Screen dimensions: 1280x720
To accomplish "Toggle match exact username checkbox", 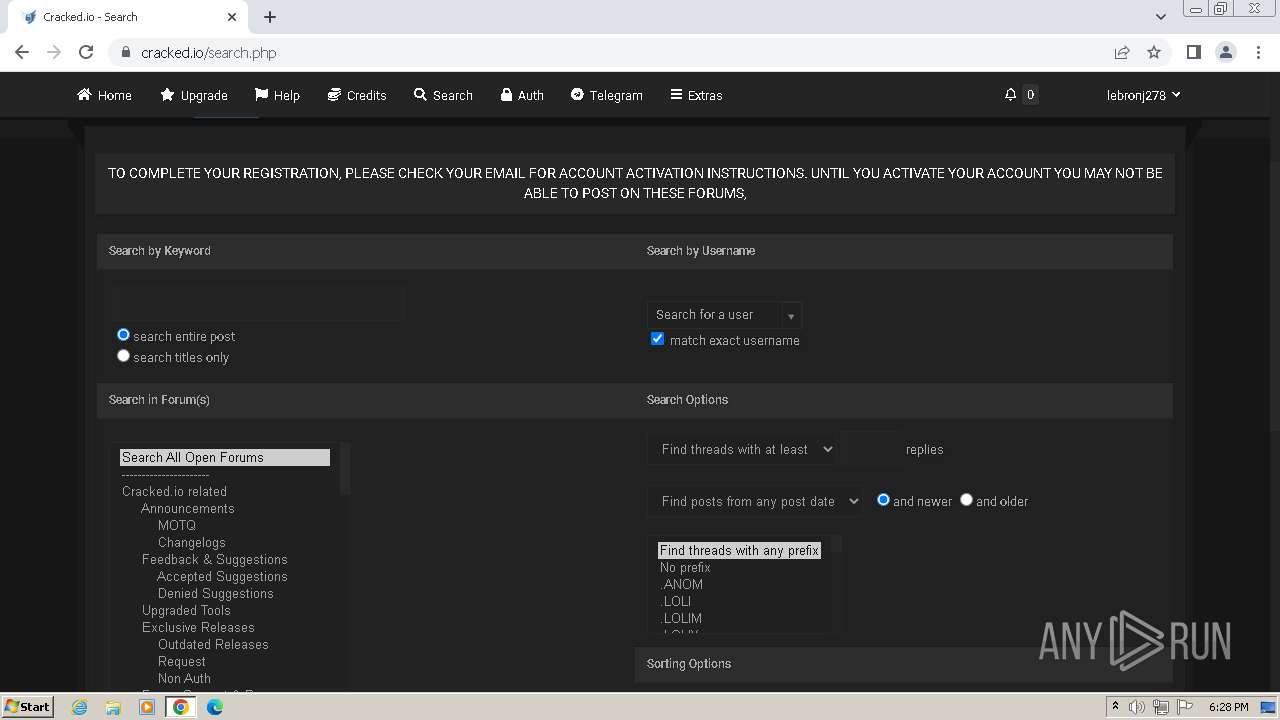I will pyautogui.click(x=657, y=339).
